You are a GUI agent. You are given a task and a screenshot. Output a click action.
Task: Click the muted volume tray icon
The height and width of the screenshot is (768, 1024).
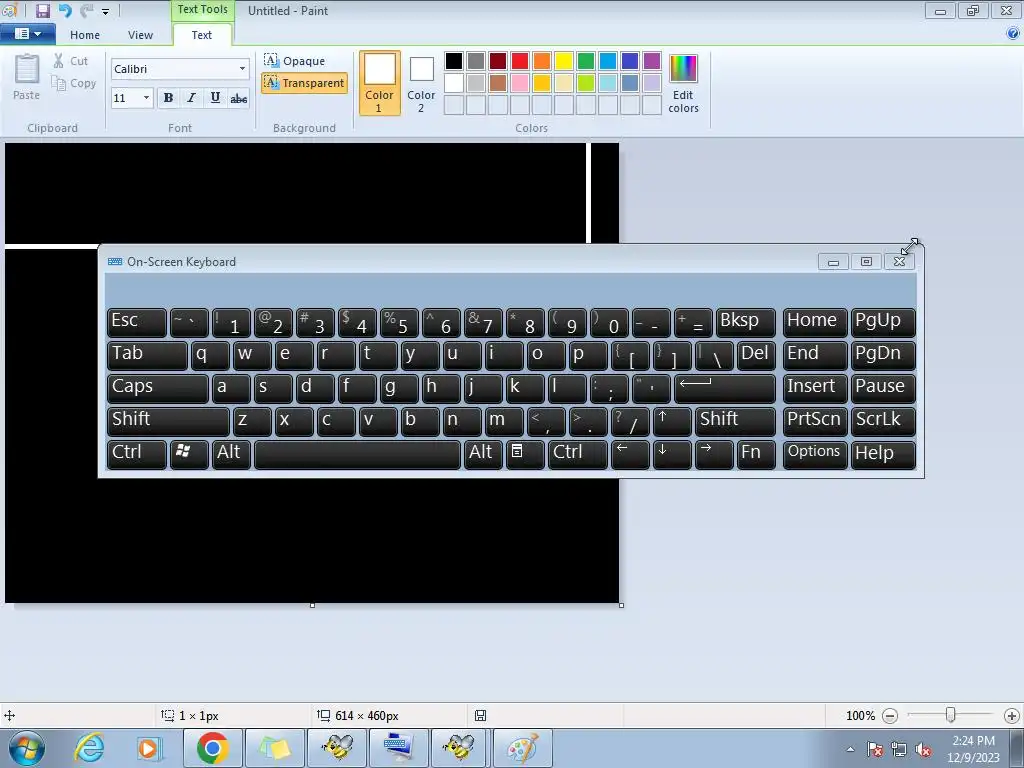(923, 750)
